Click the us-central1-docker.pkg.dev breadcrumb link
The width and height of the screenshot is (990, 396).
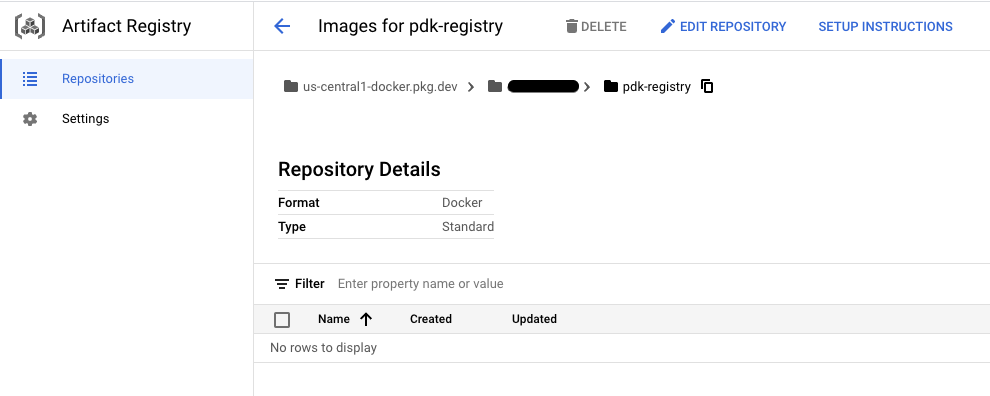(x=380, y=87)
